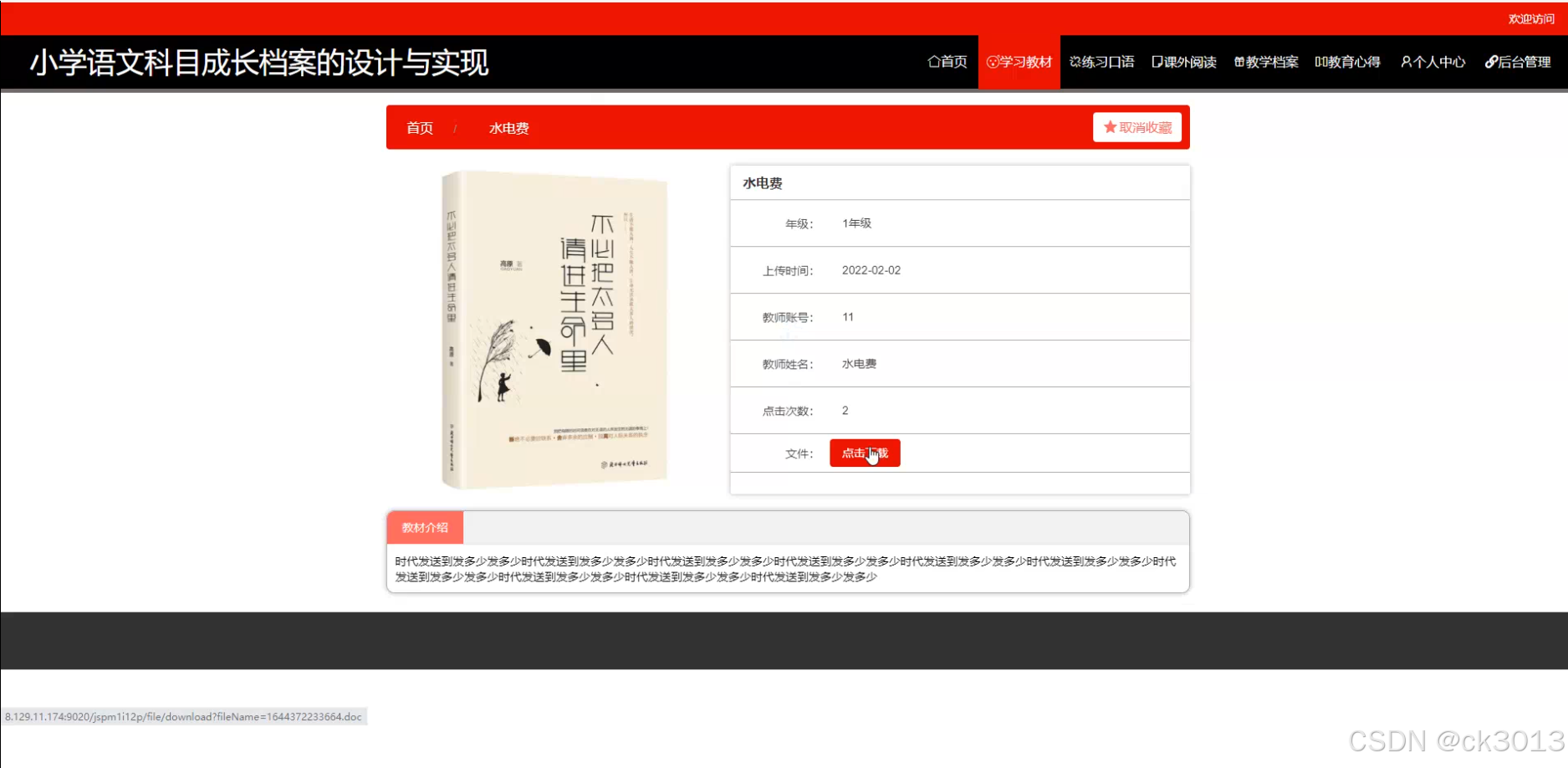Click the upload date 2022-02-02

click(x=871, y=270)
